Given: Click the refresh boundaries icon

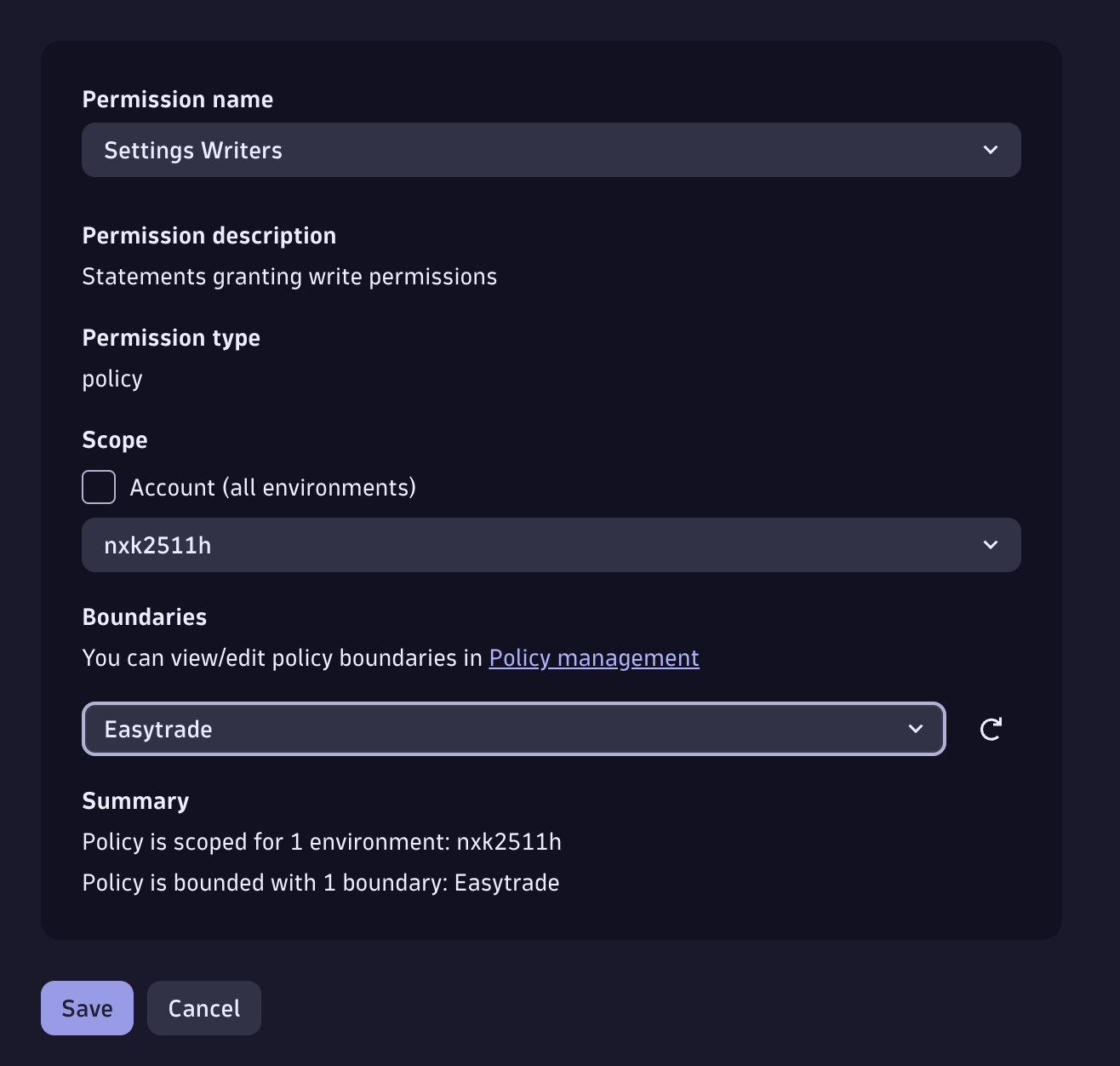Looking at the screenshot, I should (991, 729).
